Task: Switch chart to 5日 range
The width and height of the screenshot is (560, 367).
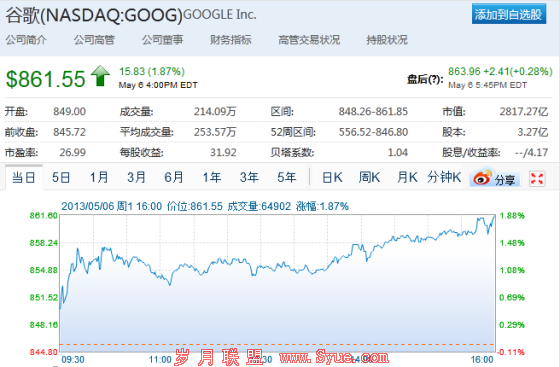Action: 61,177
